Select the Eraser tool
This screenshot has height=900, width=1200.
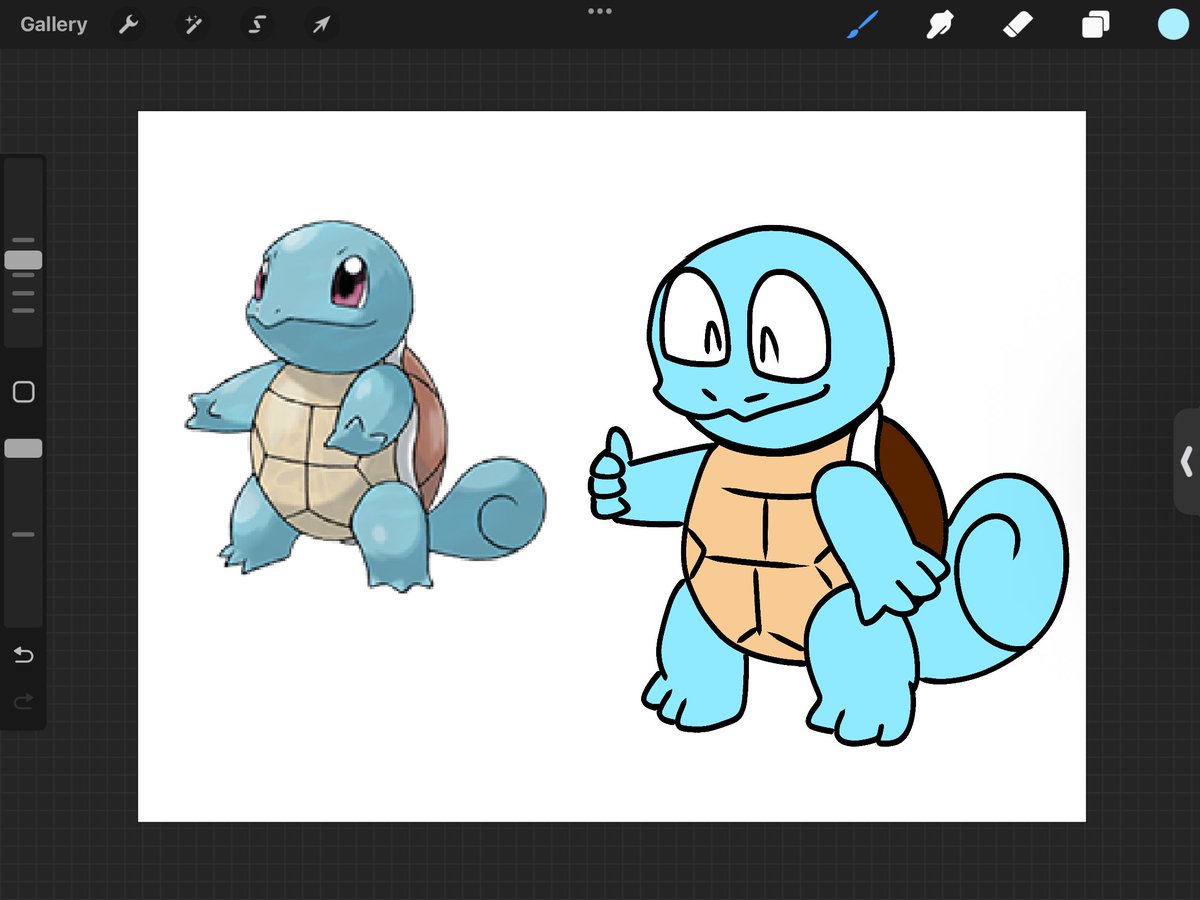coord(1017,24)
